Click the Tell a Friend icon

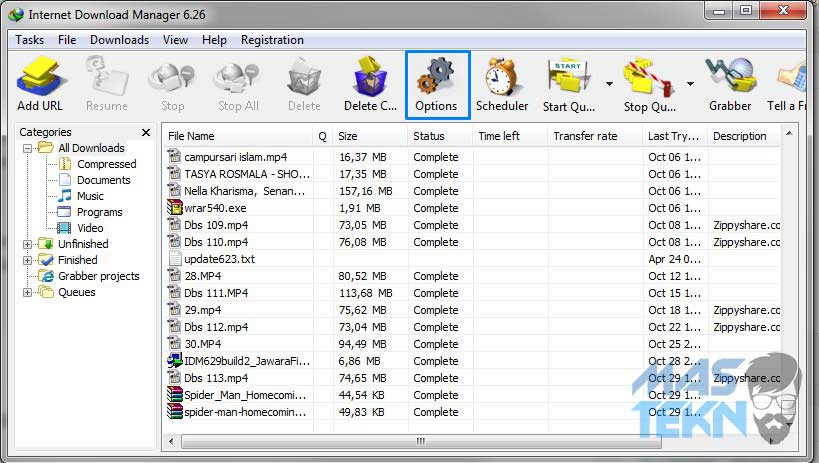pos(793,77)
